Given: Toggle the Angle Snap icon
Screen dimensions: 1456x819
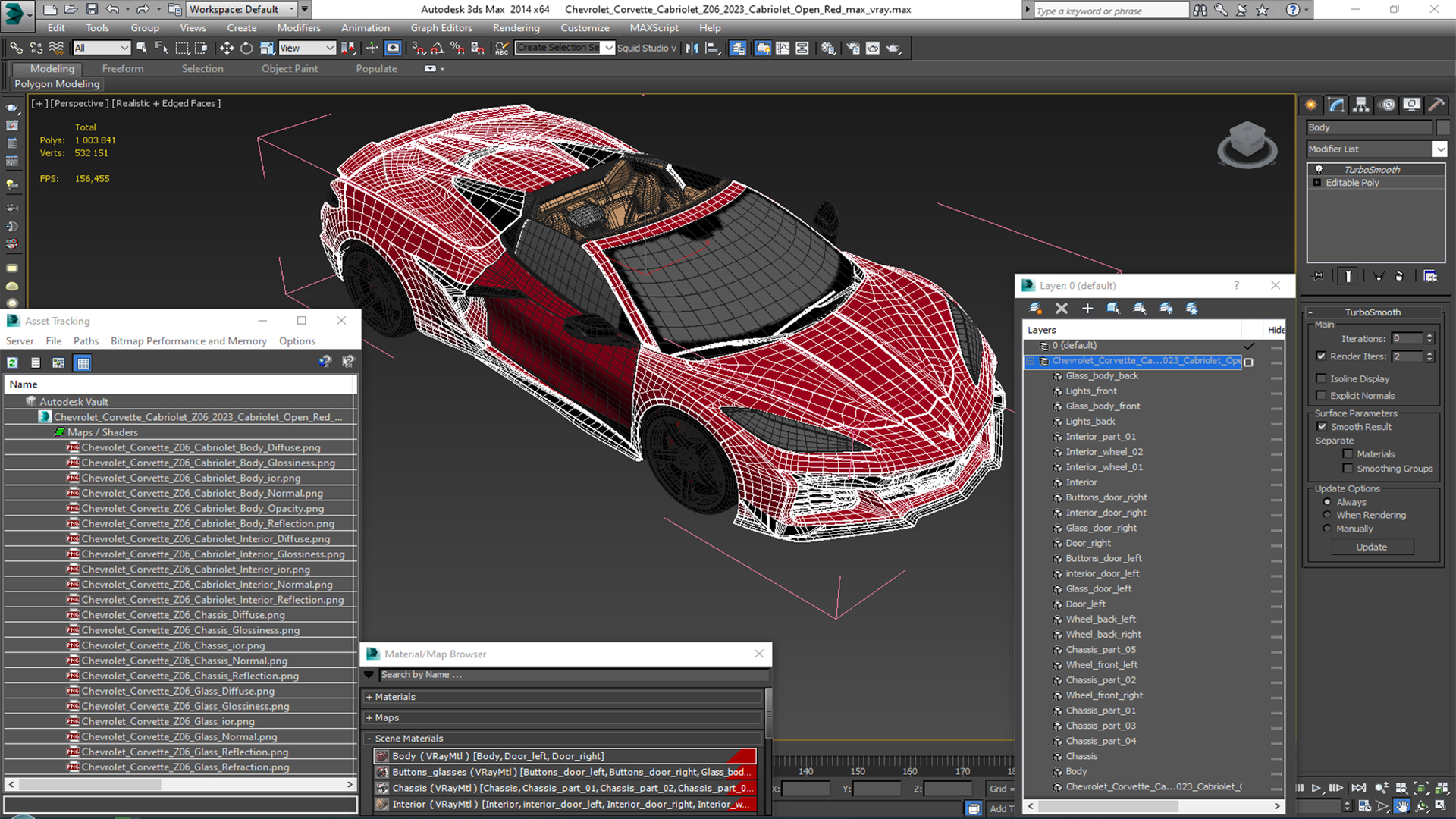Looking at the screenshot, I should coord(438,48).
